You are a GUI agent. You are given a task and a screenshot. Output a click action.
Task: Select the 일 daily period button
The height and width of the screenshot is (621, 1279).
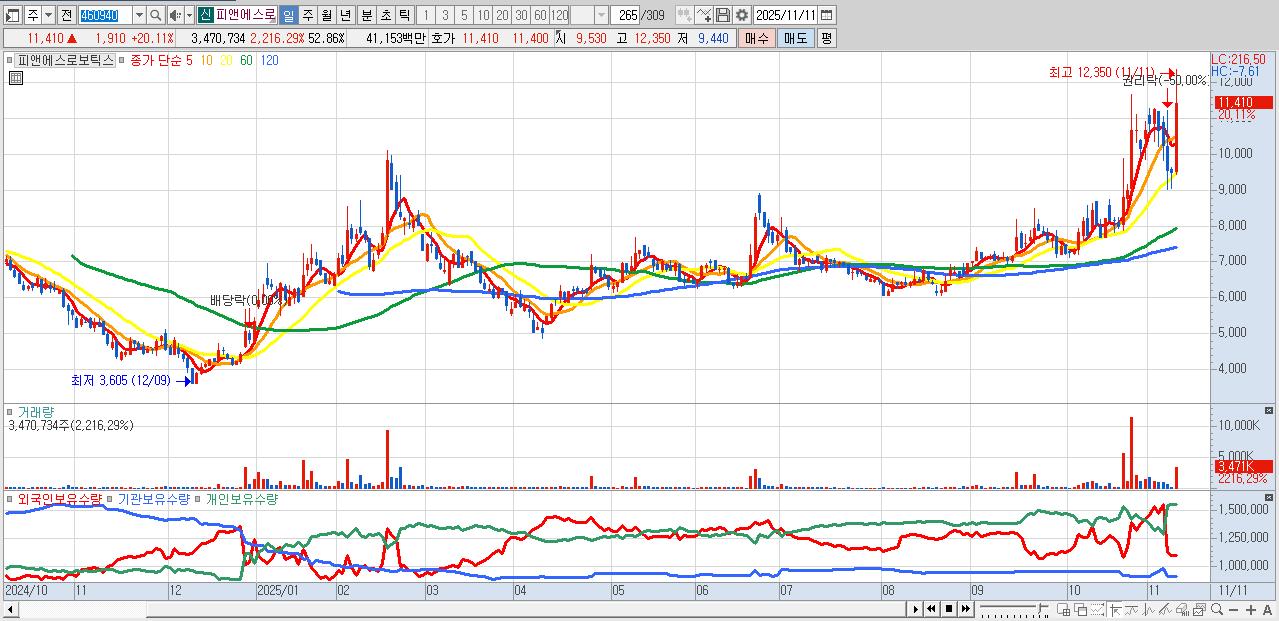tap(288, 15)
